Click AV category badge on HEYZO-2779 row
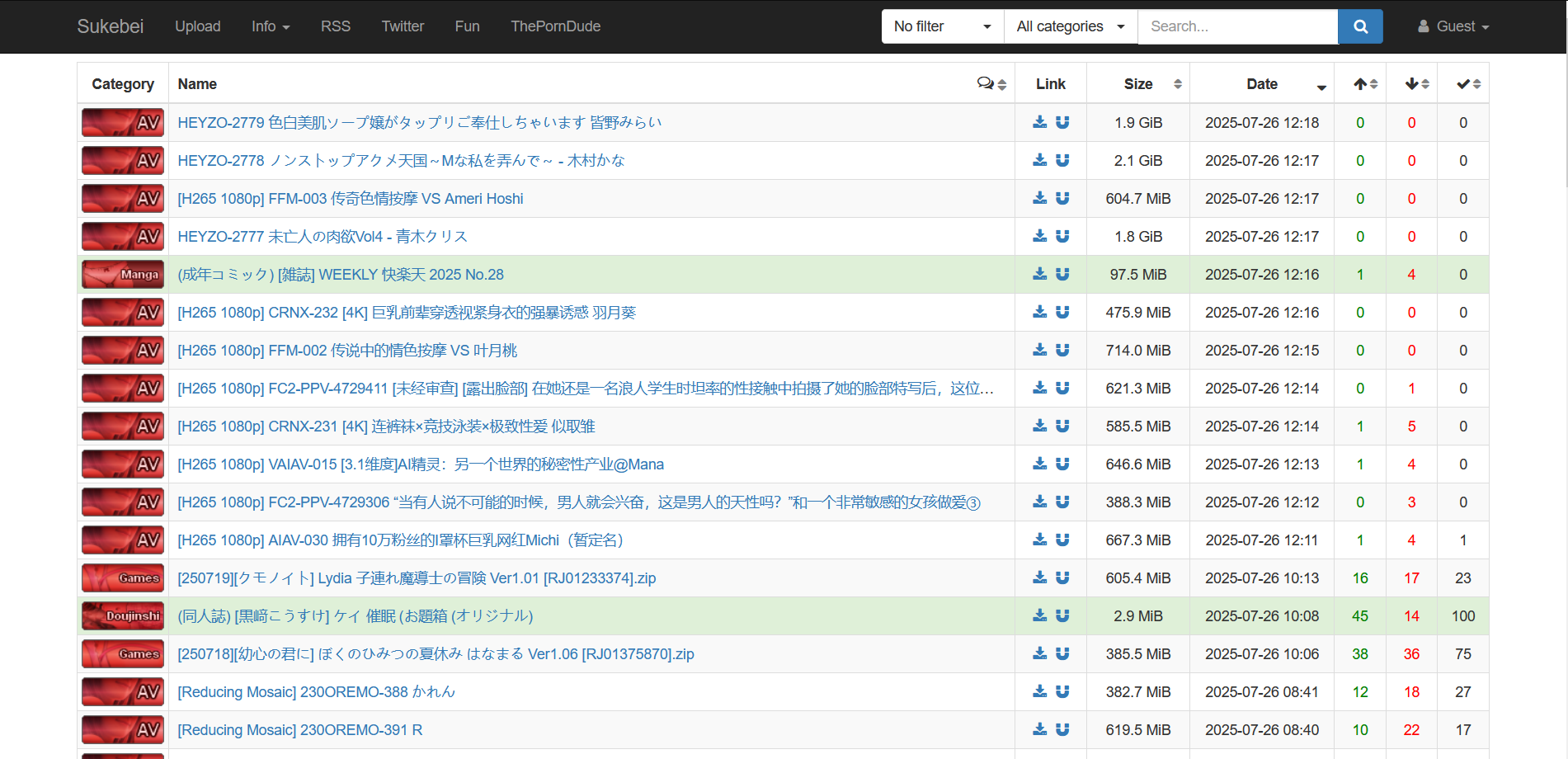The width and height of the screenshot is (1568, 759). (x=123, y=122)
